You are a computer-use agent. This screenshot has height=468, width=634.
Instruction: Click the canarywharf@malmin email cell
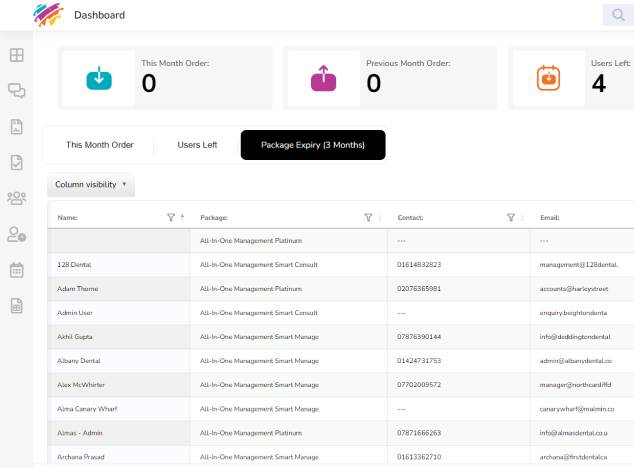click(x=577, y=409)
